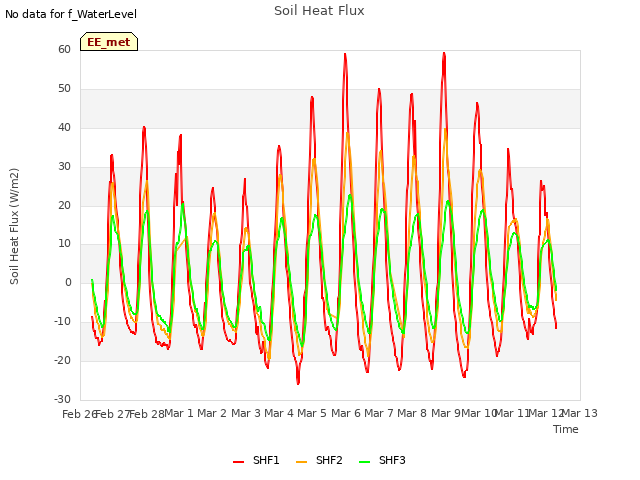Click the y-axis label 20

click(x=64, y=205)
